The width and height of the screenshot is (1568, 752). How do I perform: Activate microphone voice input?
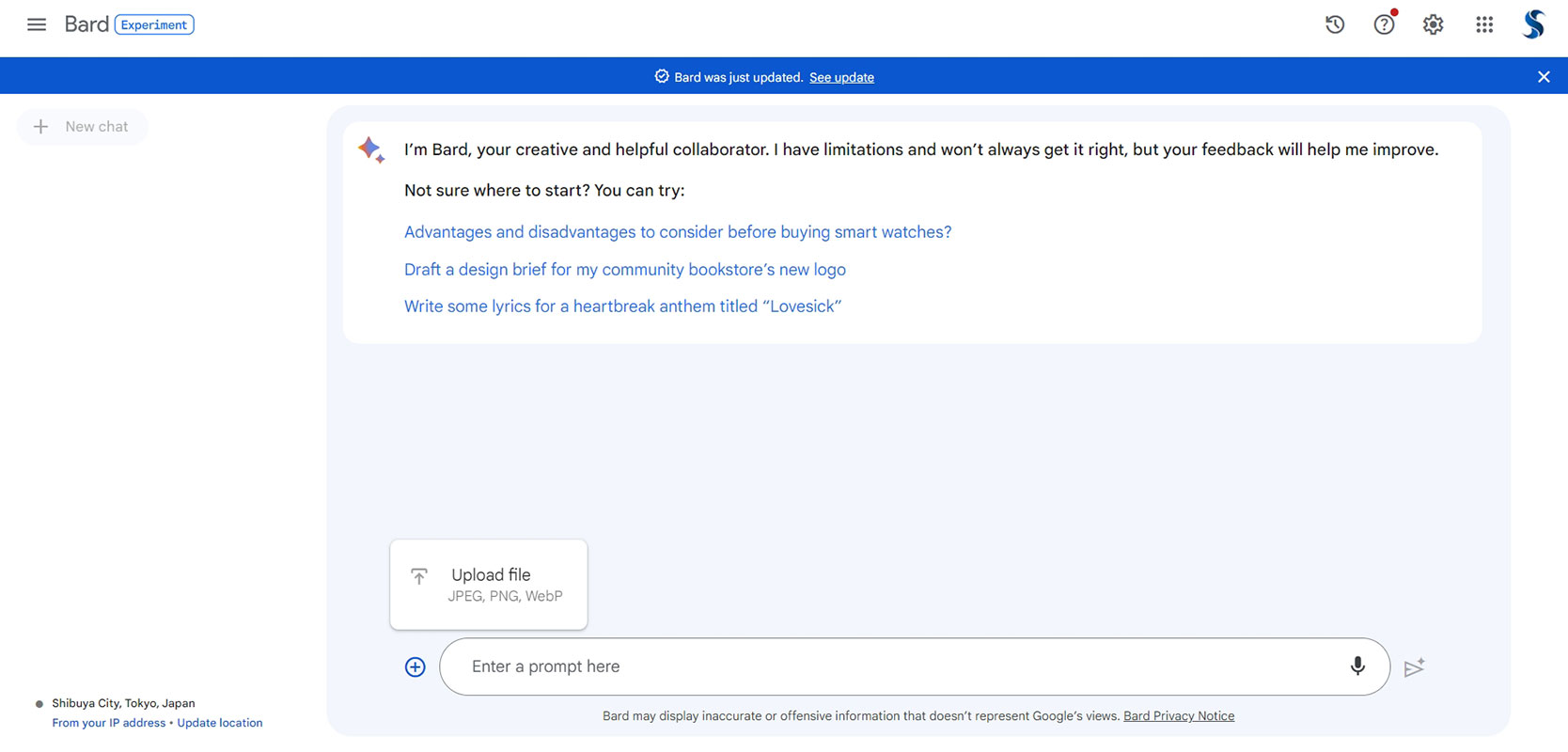[x=1357, y=666]
